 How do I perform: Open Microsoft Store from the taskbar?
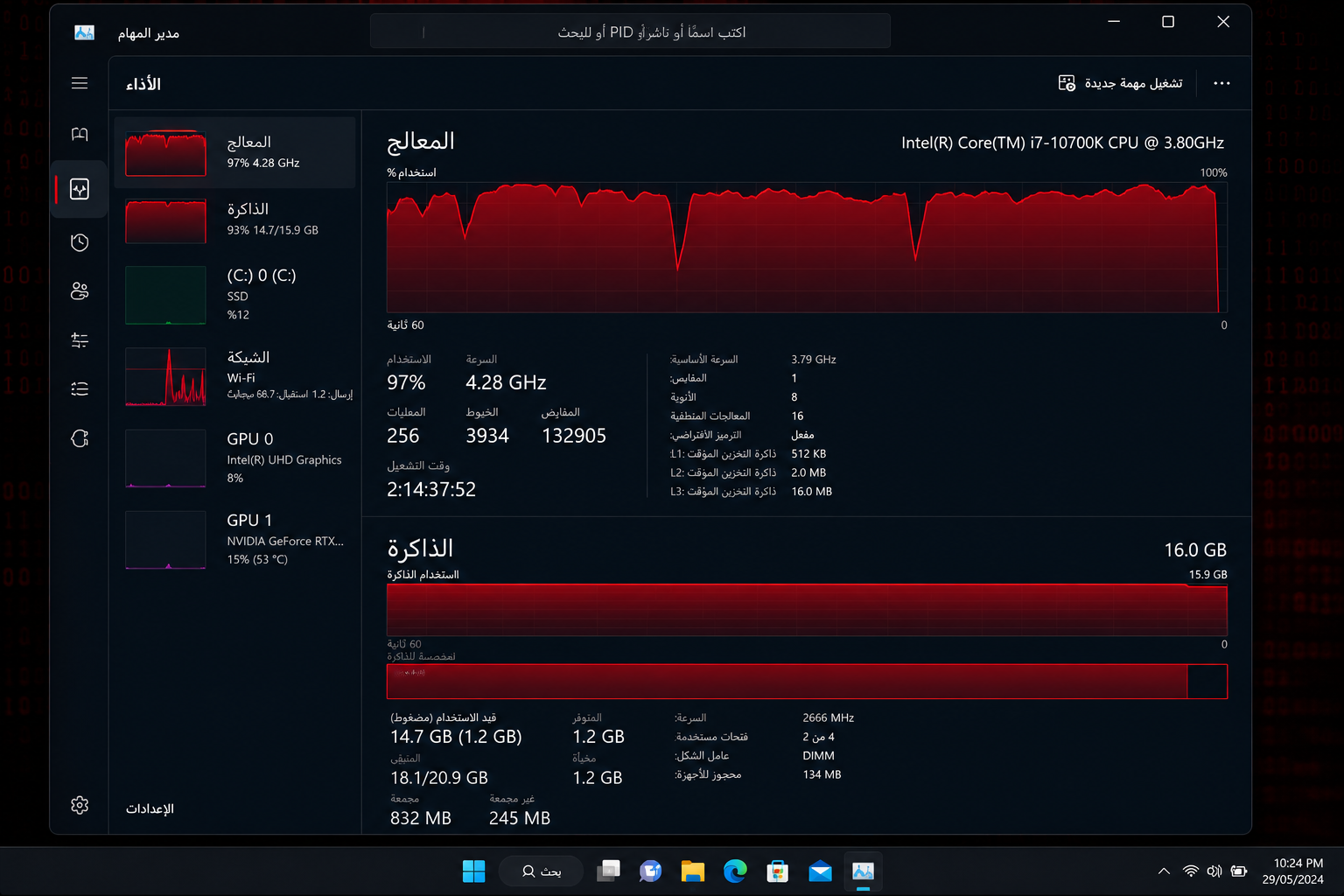(778, 871)
